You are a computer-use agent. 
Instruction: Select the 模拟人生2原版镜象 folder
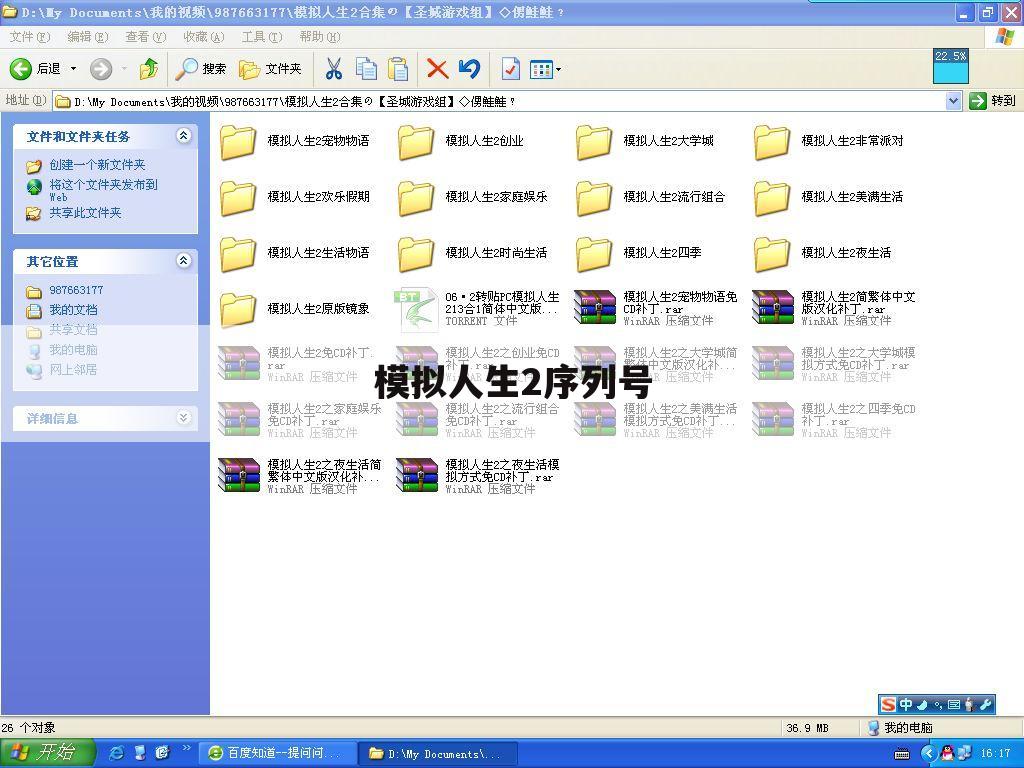pyautogui.click(x=295, y=309)
